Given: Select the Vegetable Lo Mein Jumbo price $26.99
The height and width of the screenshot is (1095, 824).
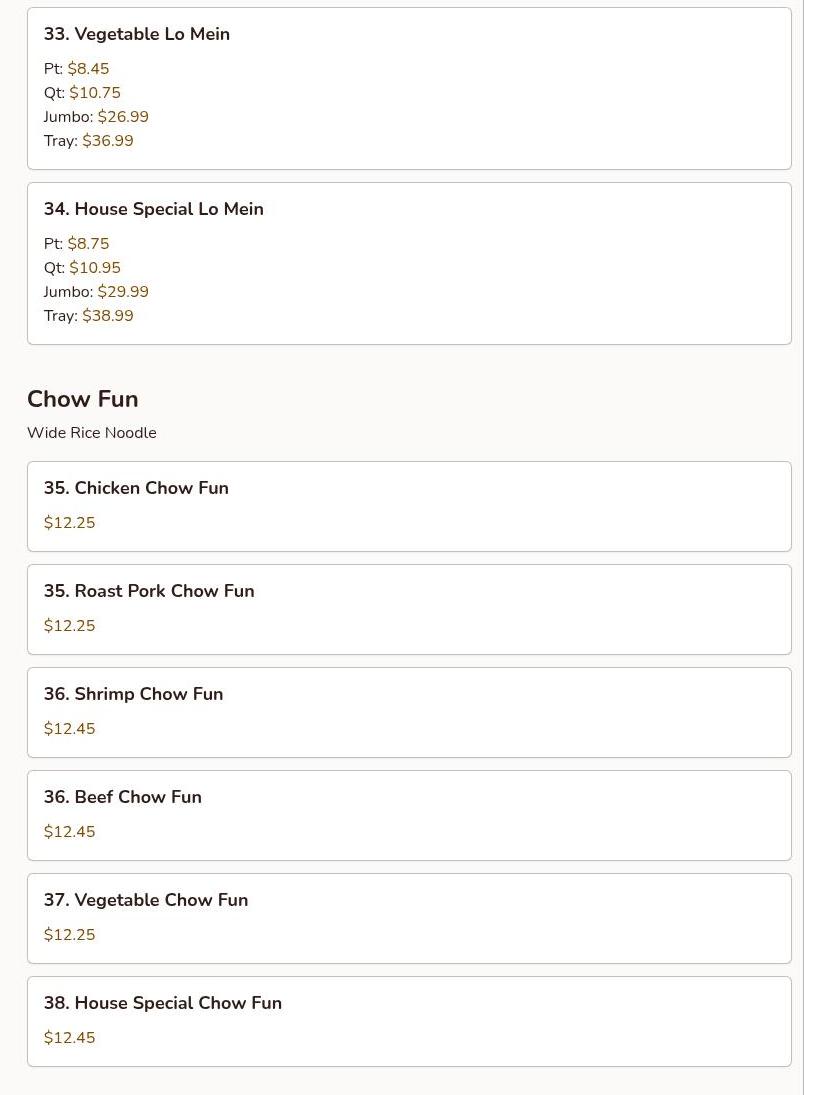Looking at the screenshot, I should tap(123, 117).
